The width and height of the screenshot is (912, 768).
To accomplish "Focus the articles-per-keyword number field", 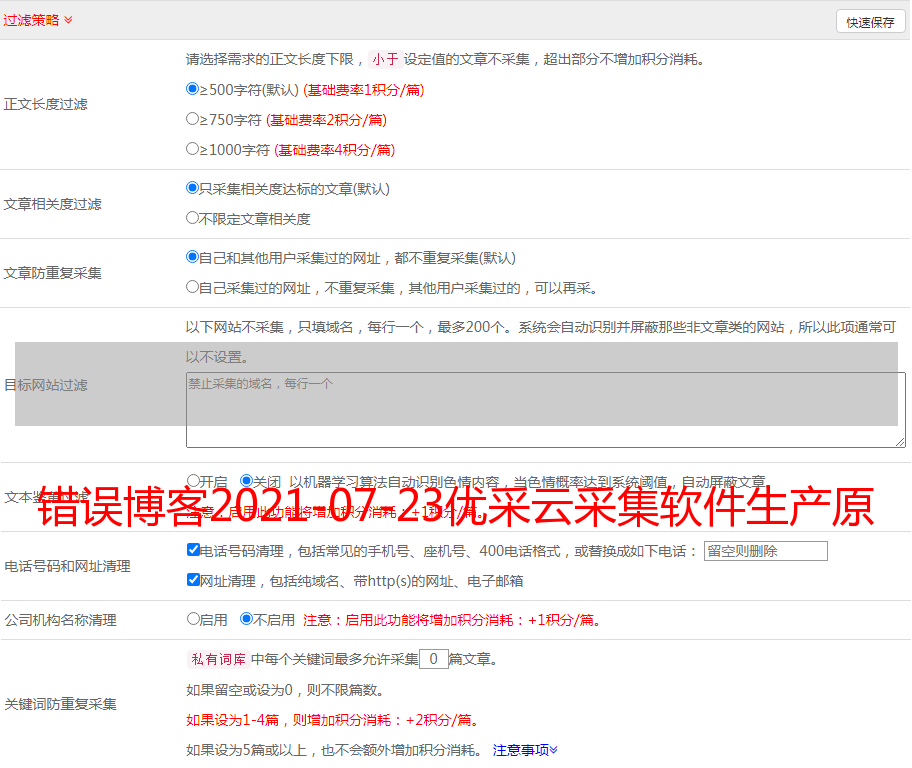I will pos(434,659).
